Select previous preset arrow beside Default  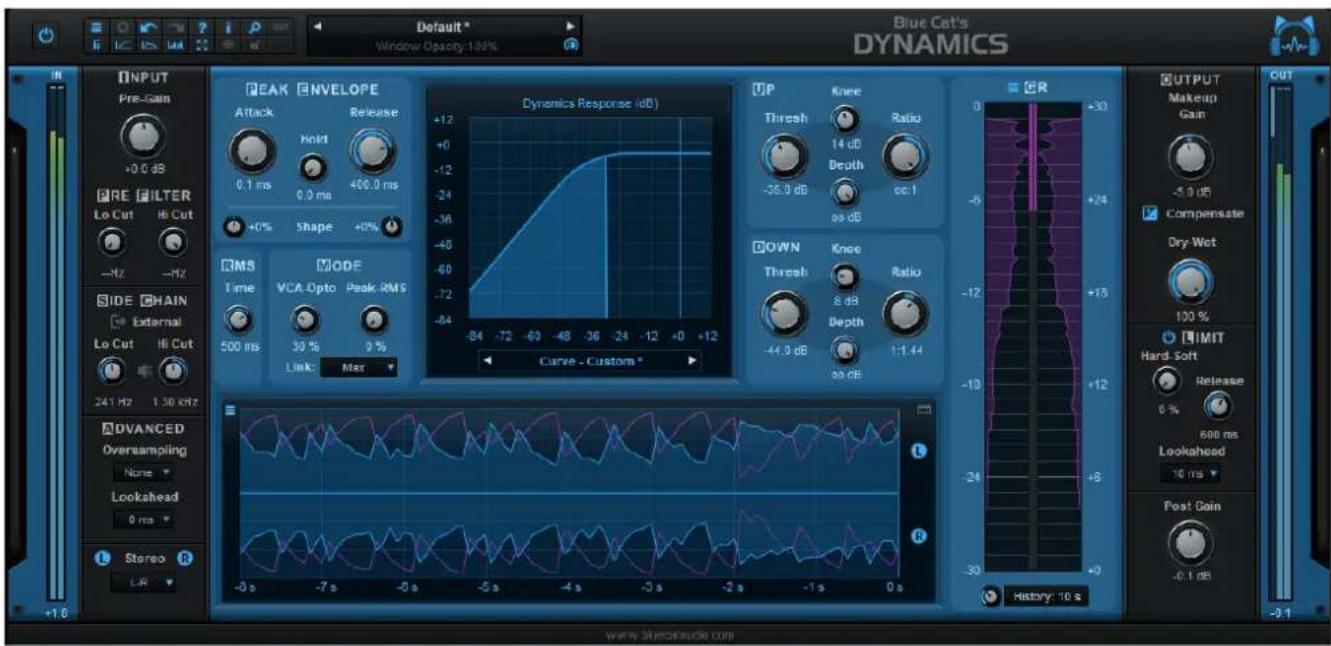[318, 27]
